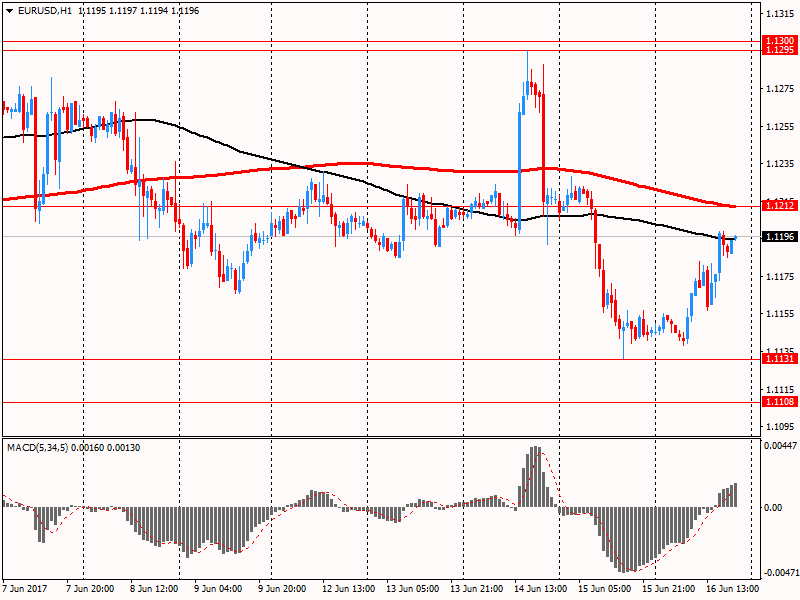
Task: Click the 1.1235 price scale value
Action: click(x=781, y=164)
